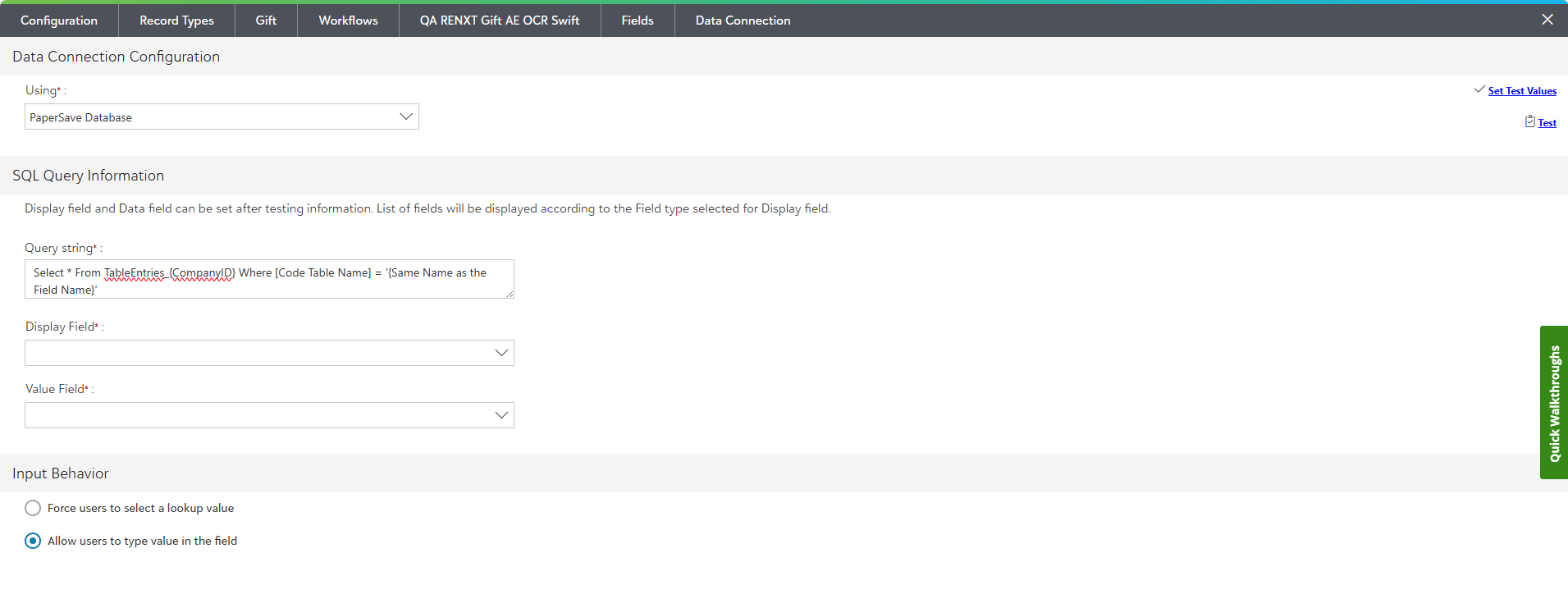Open the Quick Walkthroughs side panel
This screenshot has height=599, width=1568.
1553,402
